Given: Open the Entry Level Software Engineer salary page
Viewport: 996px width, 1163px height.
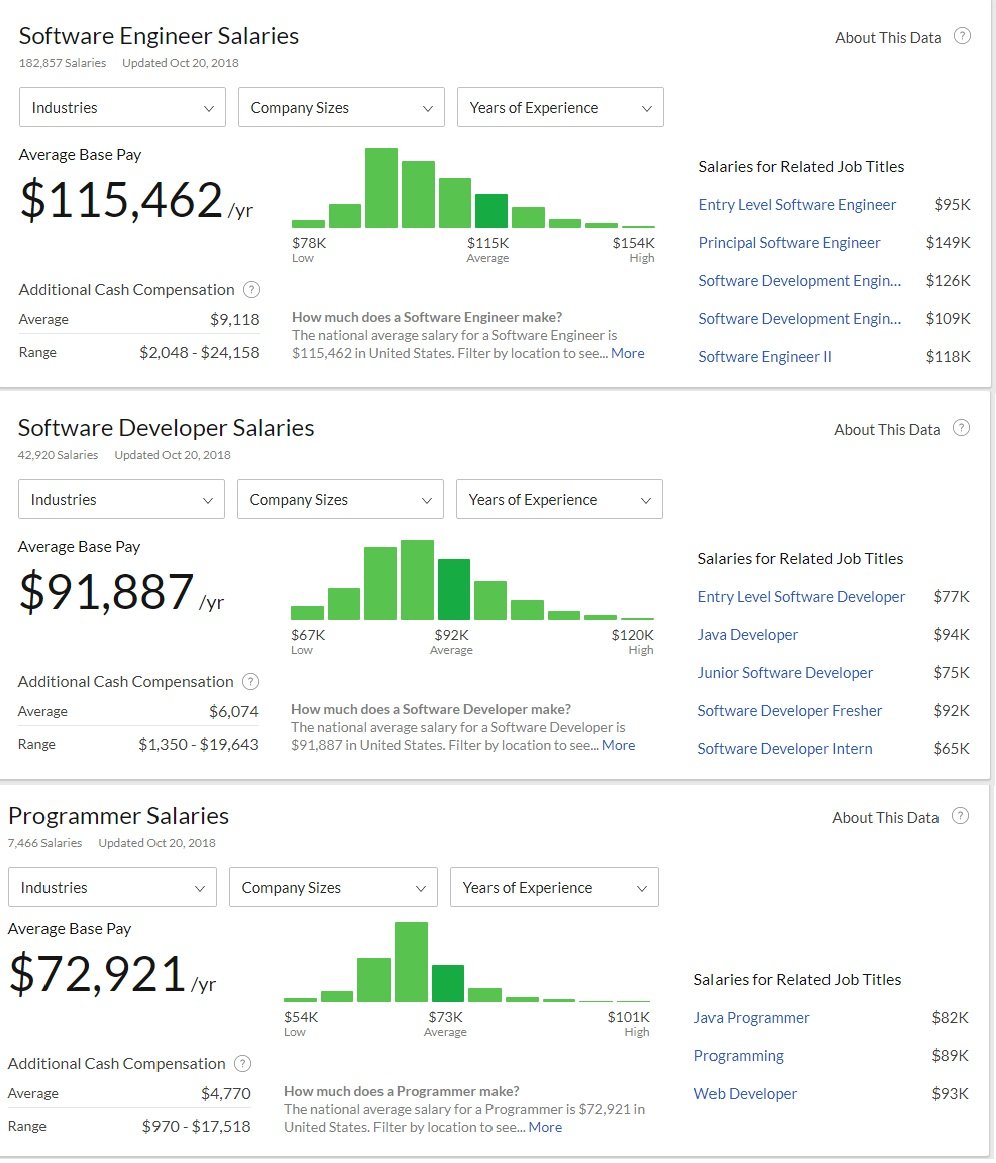Looking at the screenshot, I should (797, 204).
